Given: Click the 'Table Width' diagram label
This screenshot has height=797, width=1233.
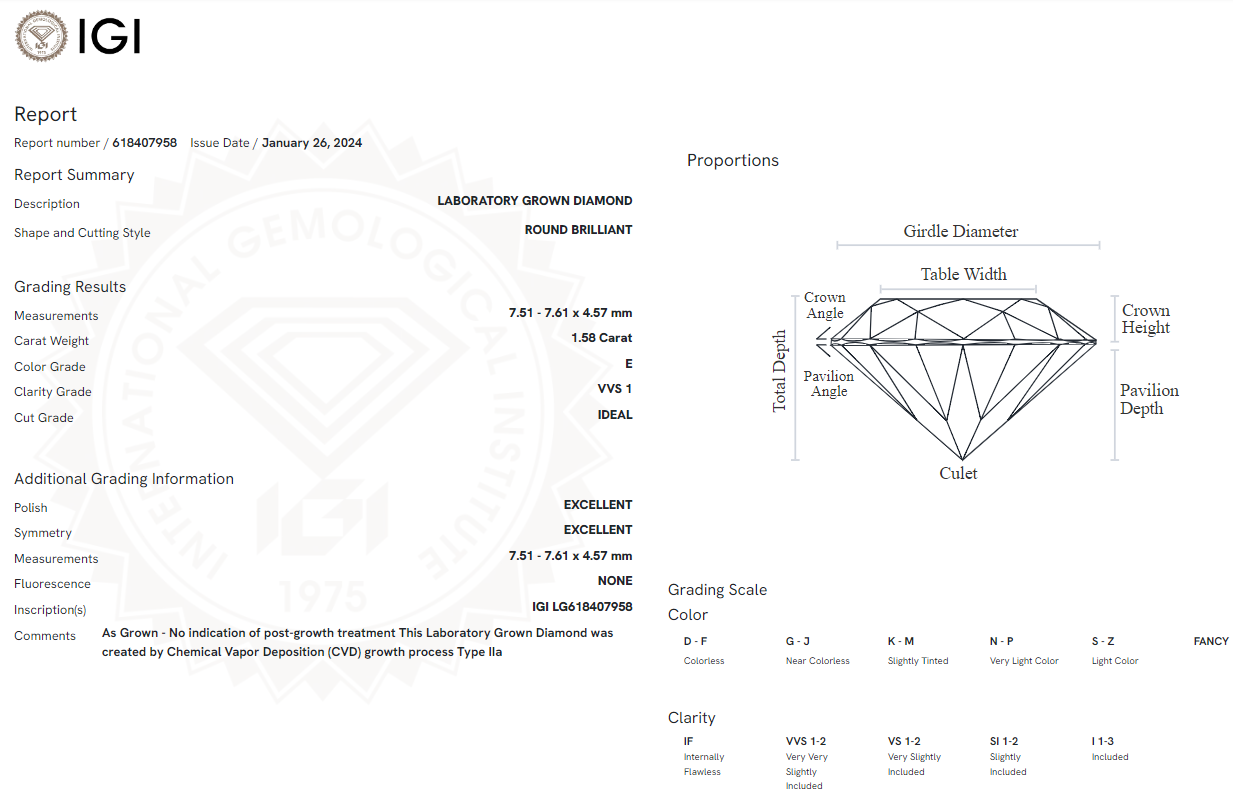Looking at the screenshot, I should tap(964, 274).
